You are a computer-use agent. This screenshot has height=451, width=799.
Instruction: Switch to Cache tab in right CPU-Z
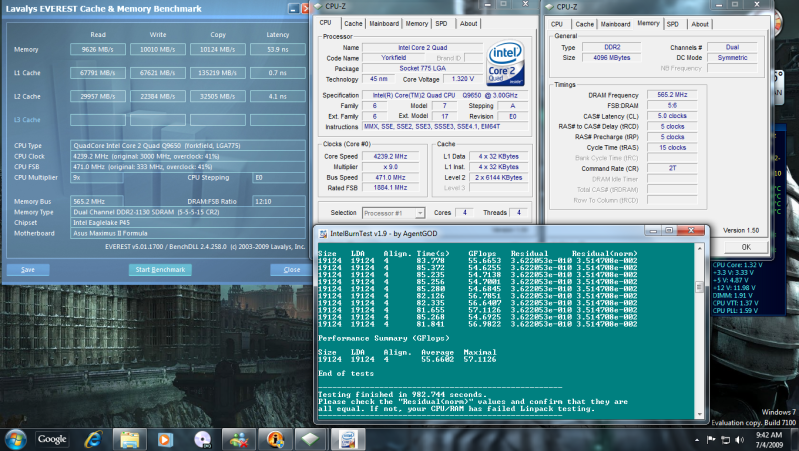point(584,24)
